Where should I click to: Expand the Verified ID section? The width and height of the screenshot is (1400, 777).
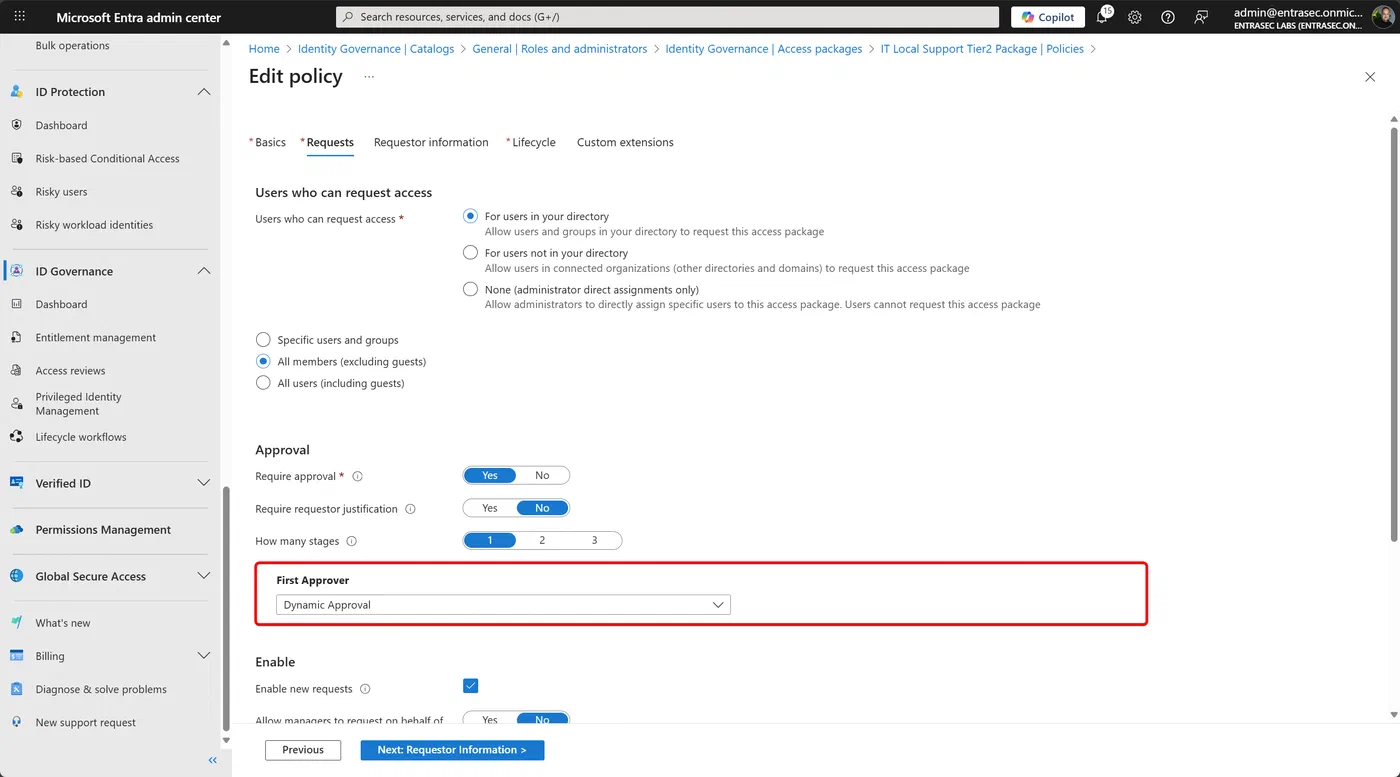point(204,483)
